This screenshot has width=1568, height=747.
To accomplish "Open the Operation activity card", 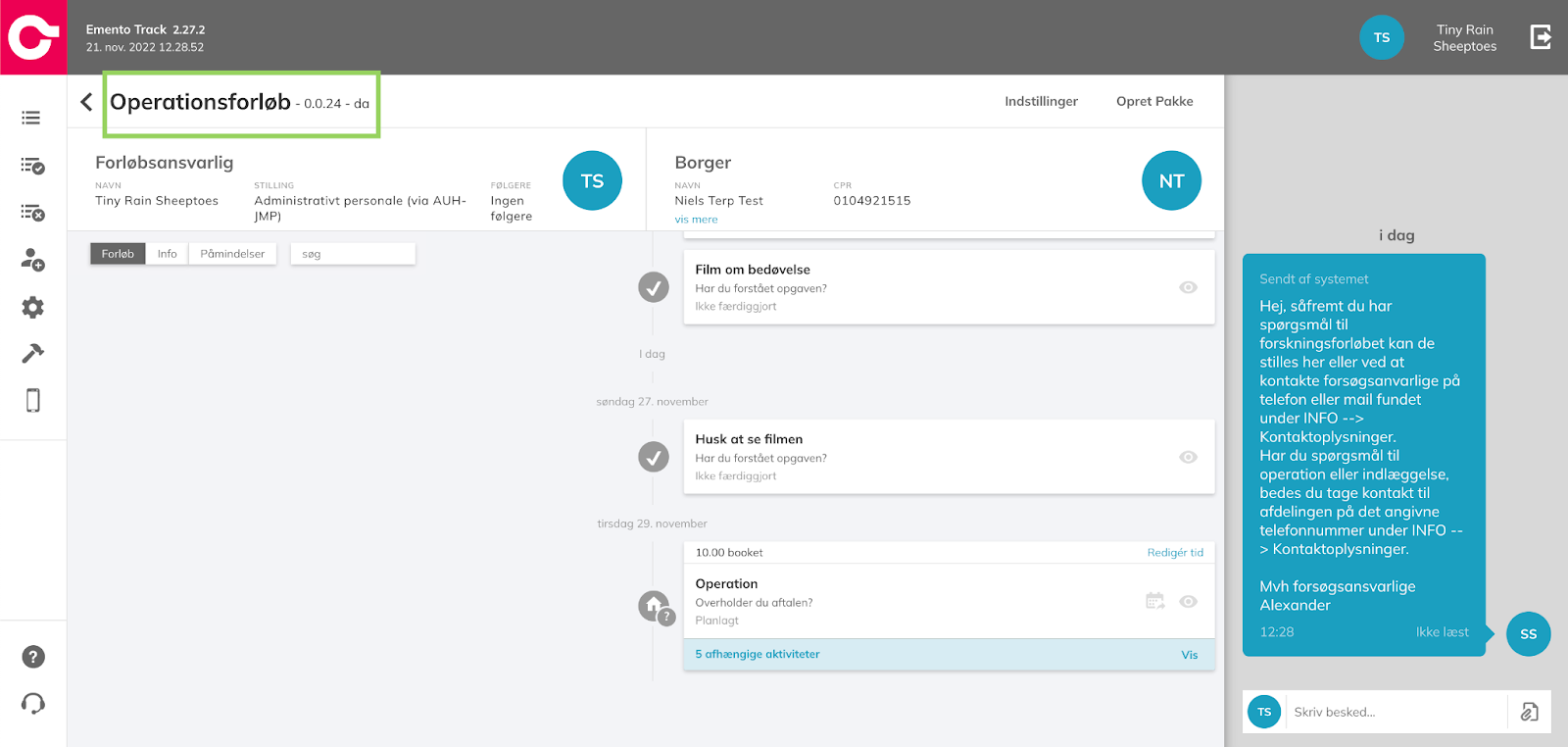I will tap(949, 601).
